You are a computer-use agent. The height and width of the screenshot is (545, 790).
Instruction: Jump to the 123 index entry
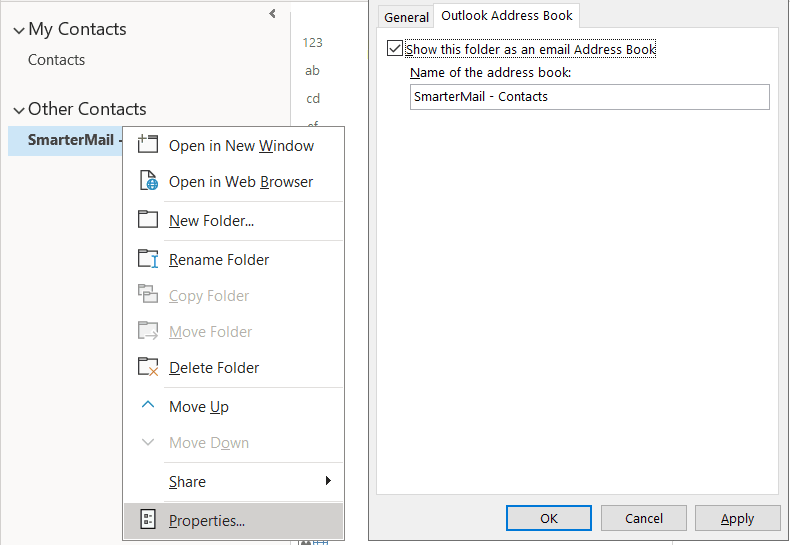(x=312, y=43)
